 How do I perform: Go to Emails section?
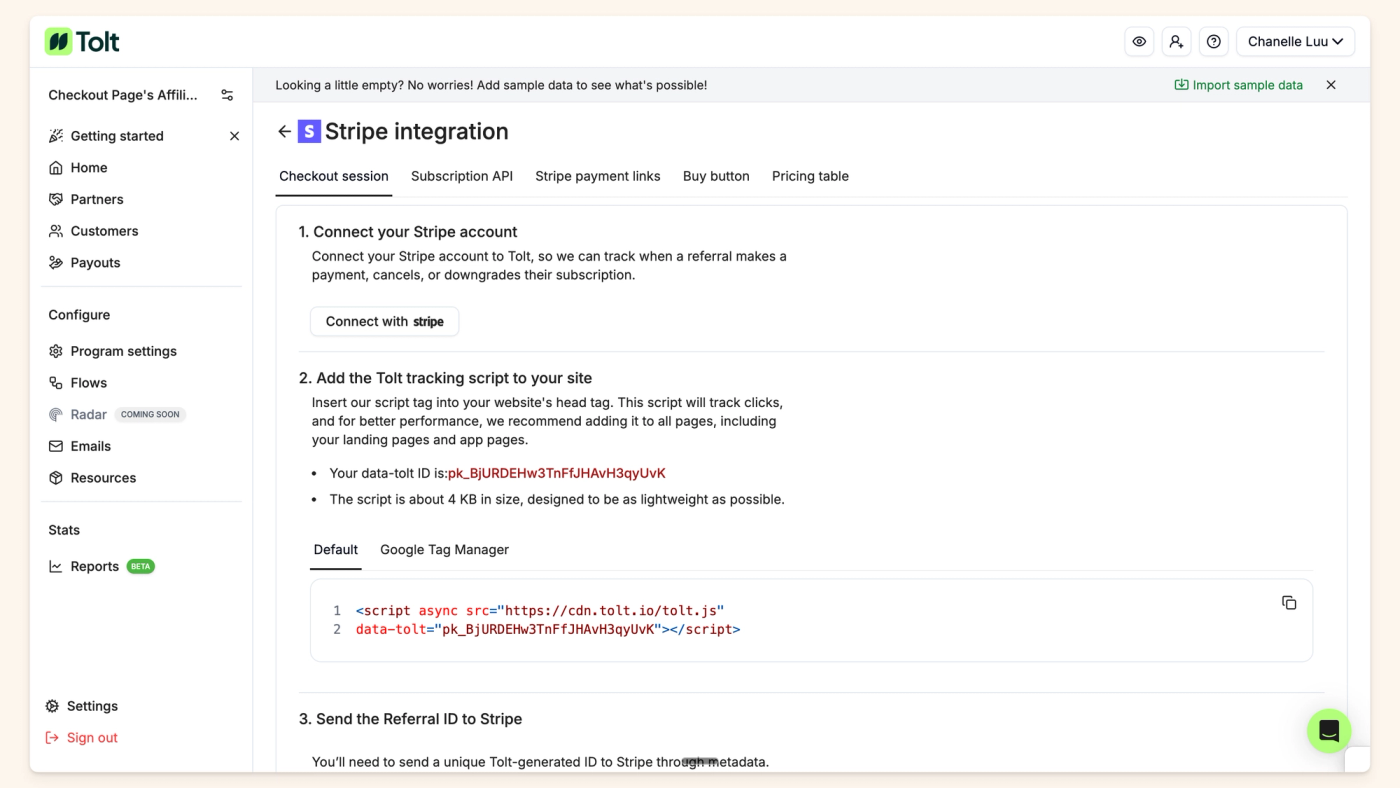click(x=91, y=446)
